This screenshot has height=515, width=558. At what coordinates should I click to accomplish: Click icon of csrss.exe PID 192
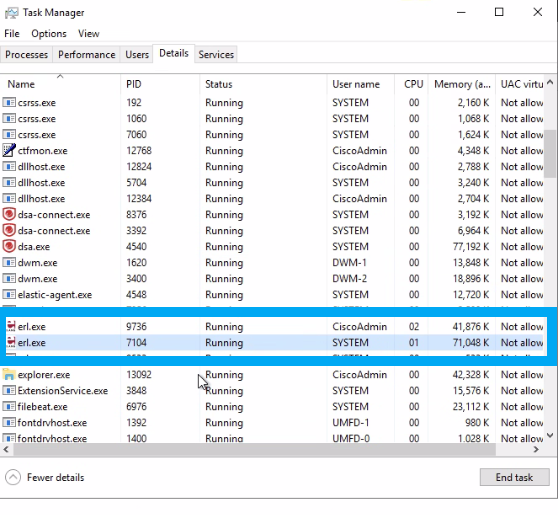[x=9, y=103]
